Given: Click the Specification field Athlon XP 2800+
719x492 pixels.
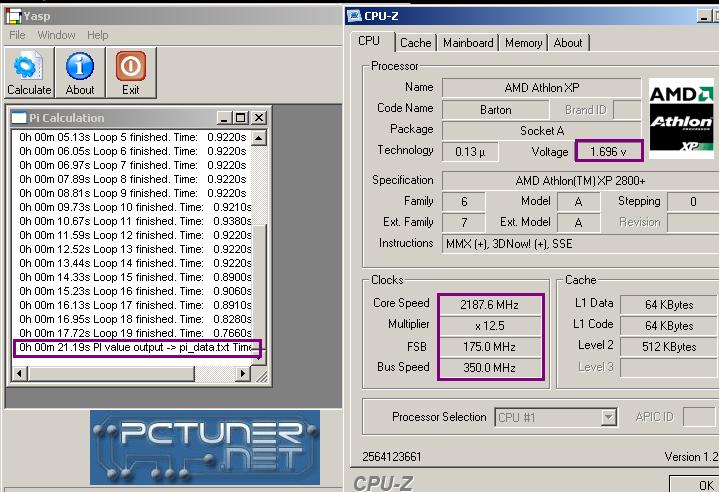Looking at the screenshot, I should pos(580,181).
